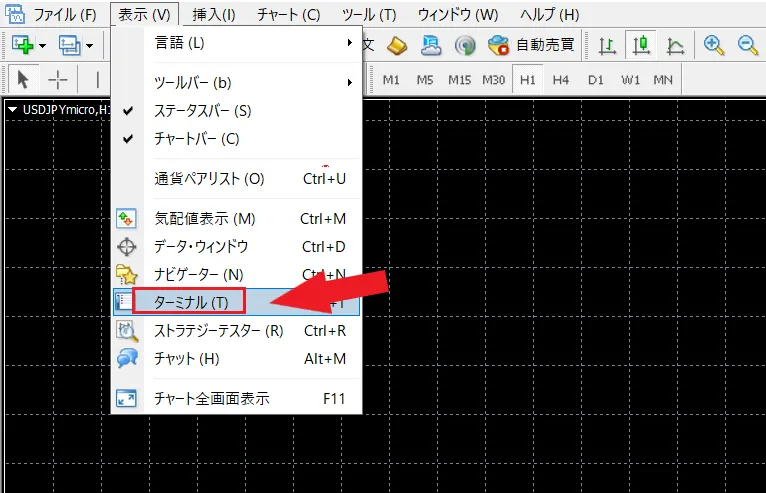Expand the profiles dropdown arrow

coord(89,46)
